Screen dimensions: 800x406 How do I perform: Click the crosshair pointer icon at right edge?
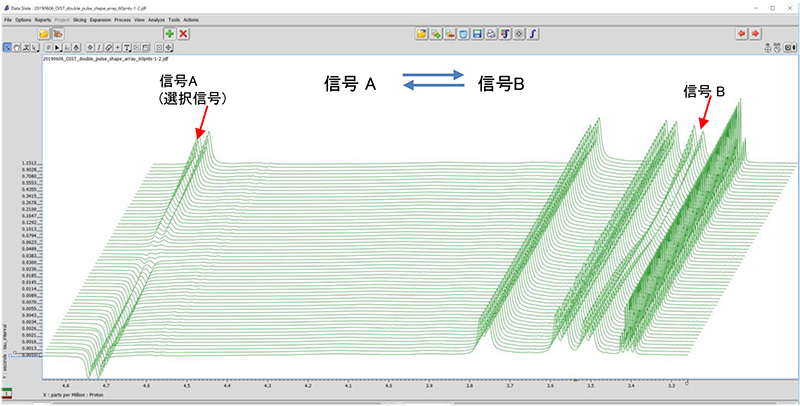[x=768, y=48]
